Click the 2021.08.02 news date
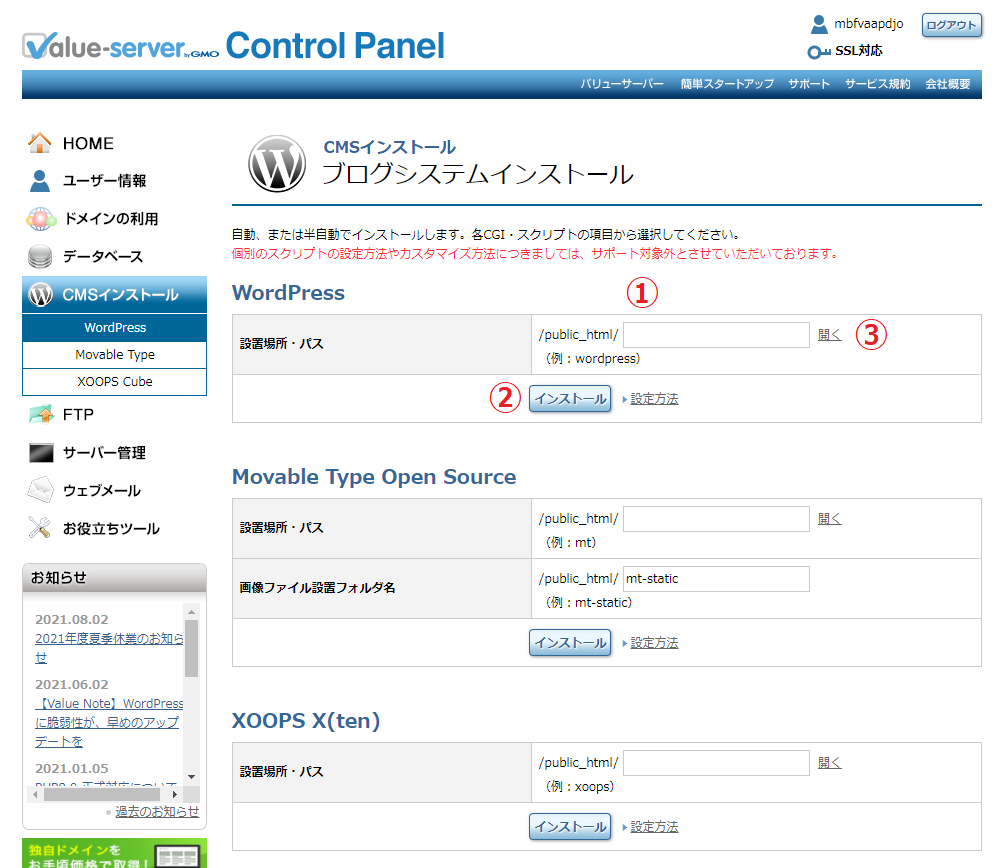This screenshot has height=868, width=995. 72,619
